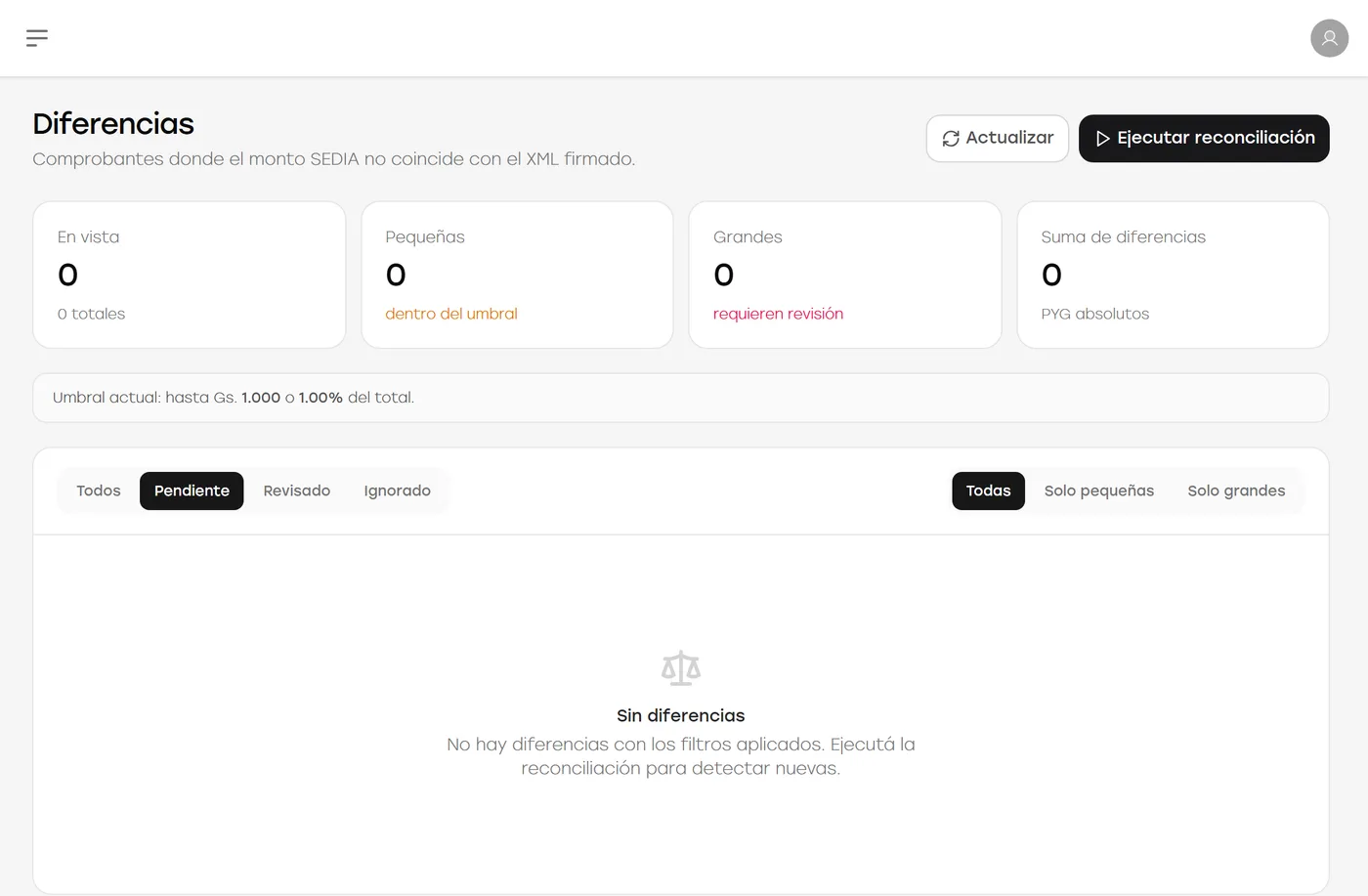Screen dimensions: 1368x896
Task: Run Ejecutar reconciliación
Action: click(x=1204, y=139)
